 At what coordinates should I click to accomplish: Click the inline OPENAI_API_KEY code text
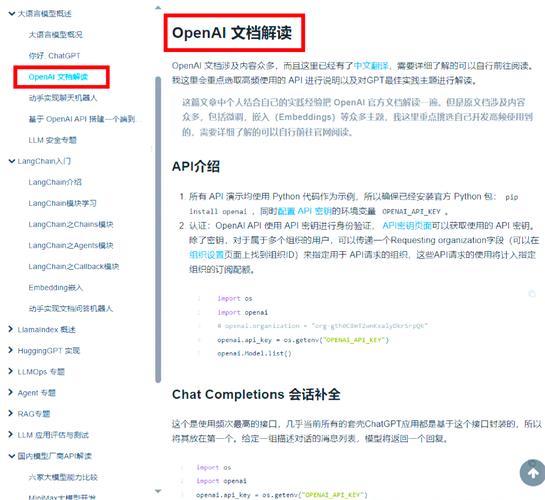click(x=411, y=212)
